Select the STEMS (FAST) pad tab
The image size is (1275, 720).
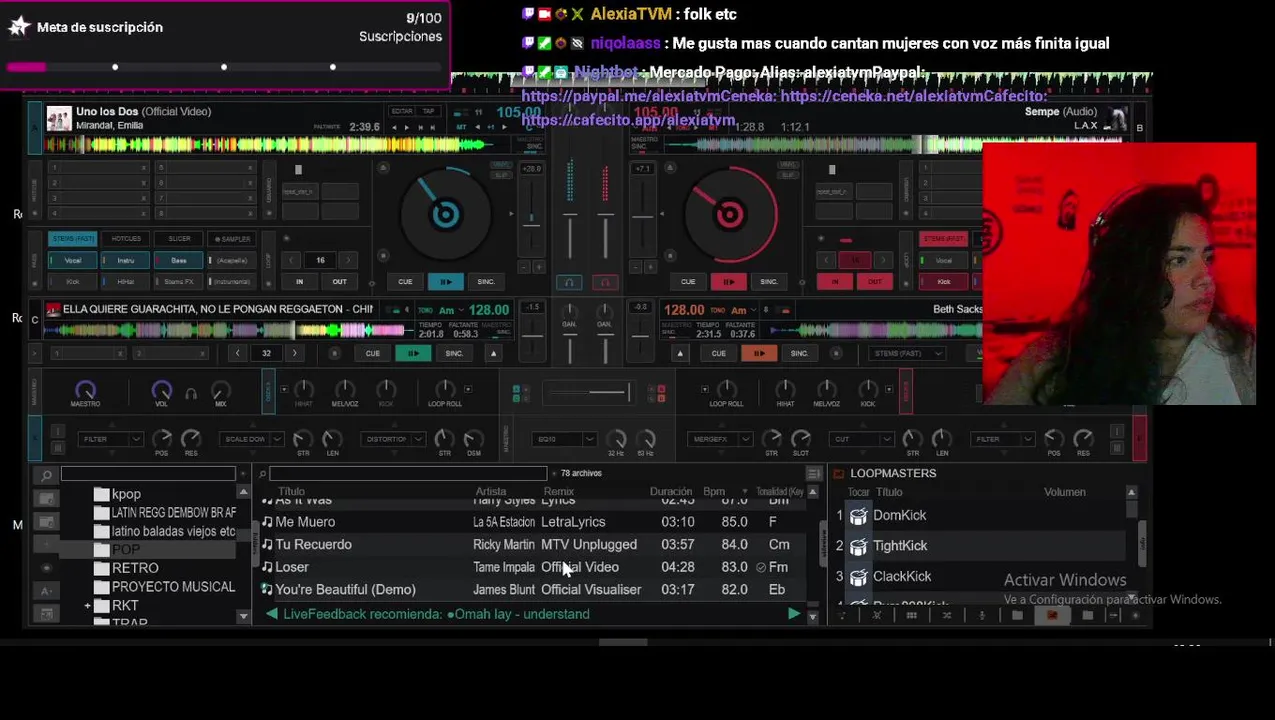(x=73, y=239)
